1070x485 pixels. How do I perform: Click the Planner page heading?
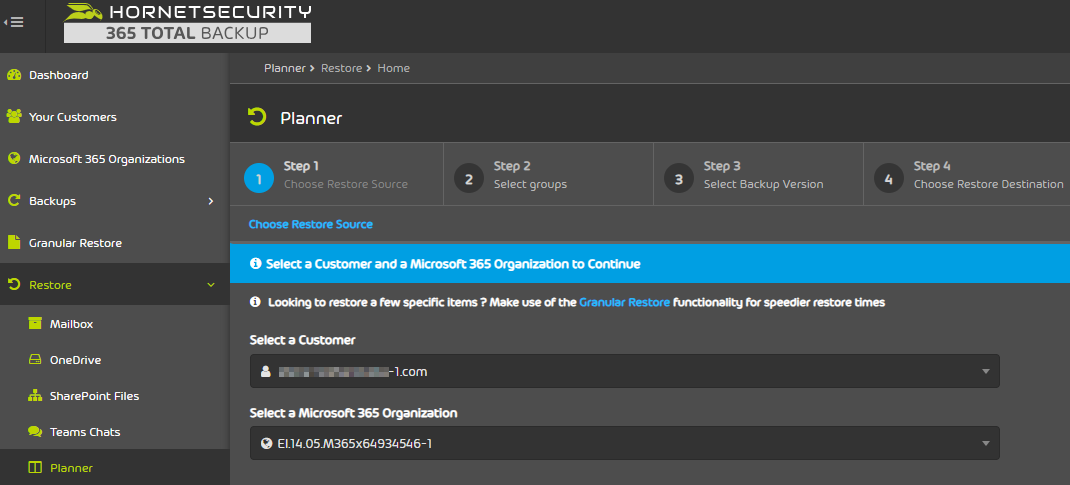pyautogui.click(x=311, y=118)
